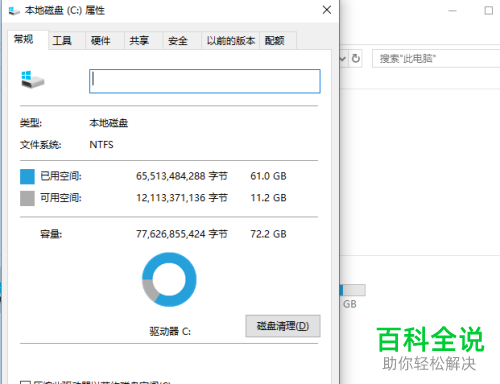Click the disk usage donut chart

click(169, 279)
